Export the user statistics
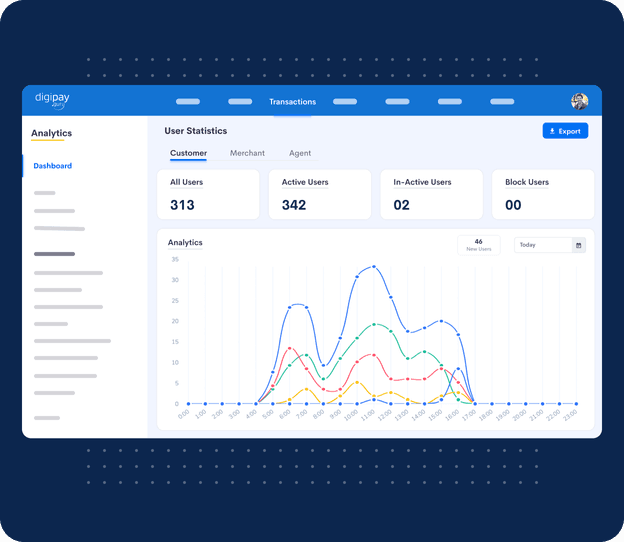Viewport: 624px width, 542px height. coord(565,131)
